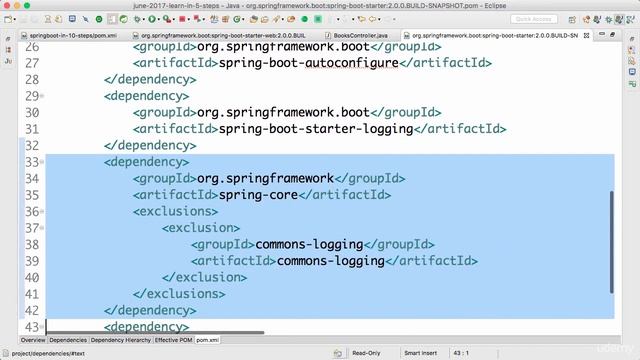
Task: Click the Search flashlight toolbar icon
Action: point(276,19)
